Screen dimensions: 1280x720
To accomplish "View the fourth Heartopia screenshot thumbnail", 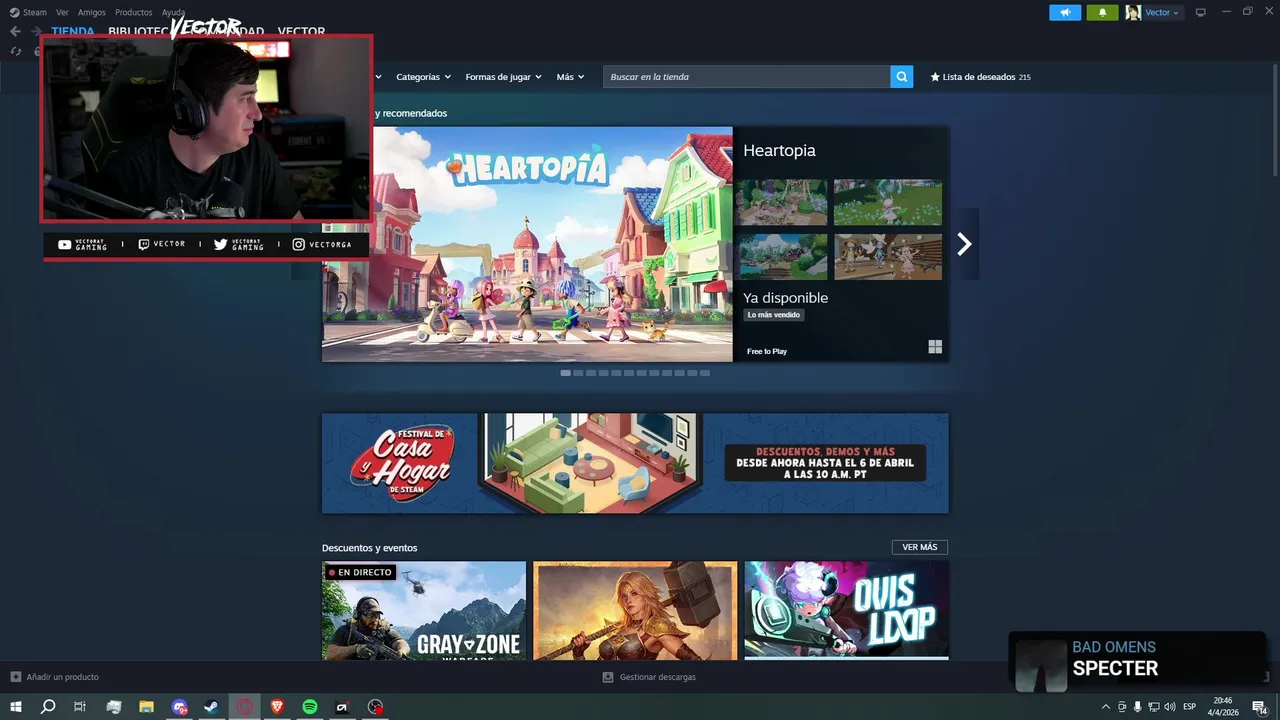I will point(888,257).
